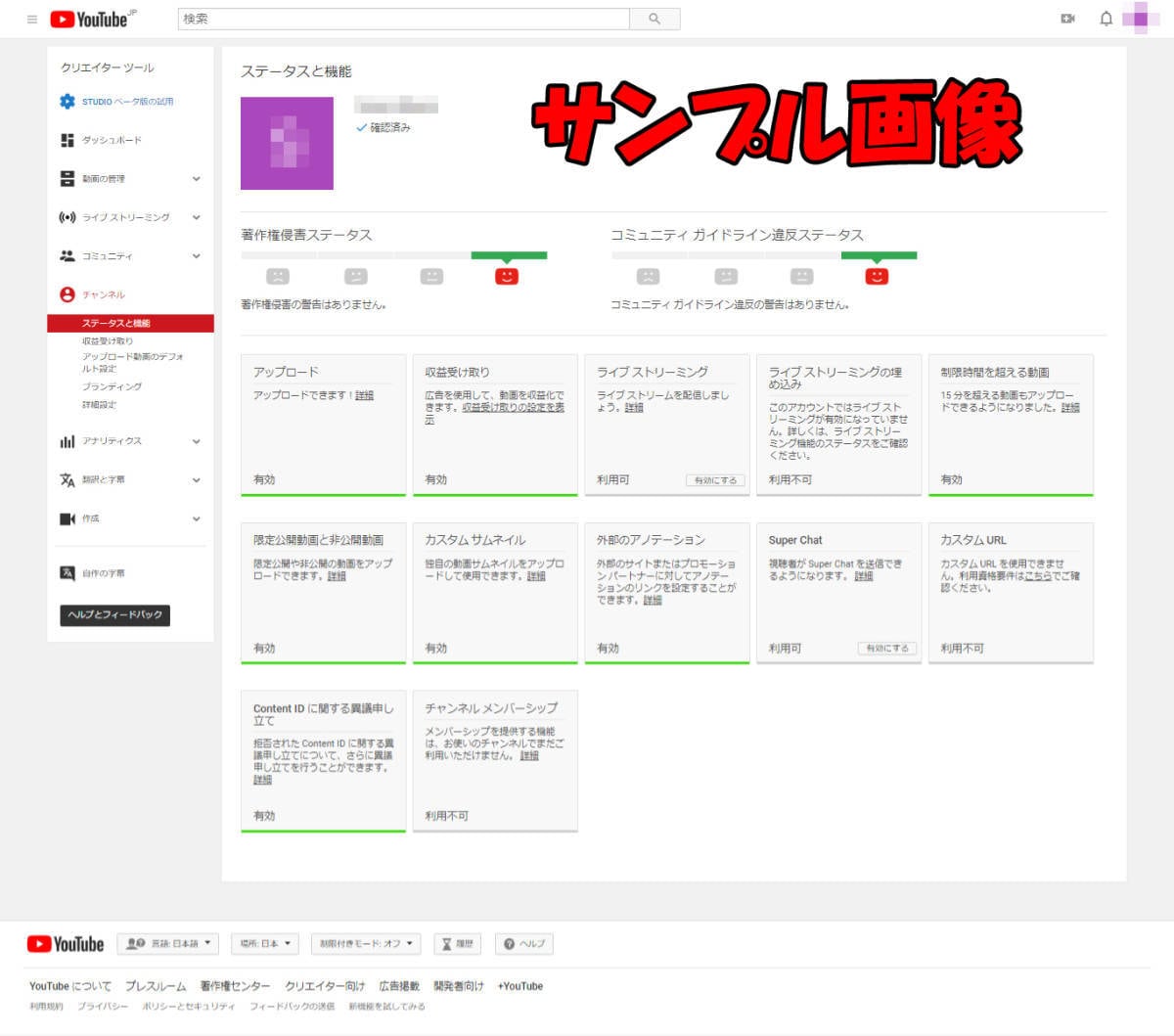This screenshot has width=1174, height=1036.
Task: Click the channel person icon
Action: (67, 294)
